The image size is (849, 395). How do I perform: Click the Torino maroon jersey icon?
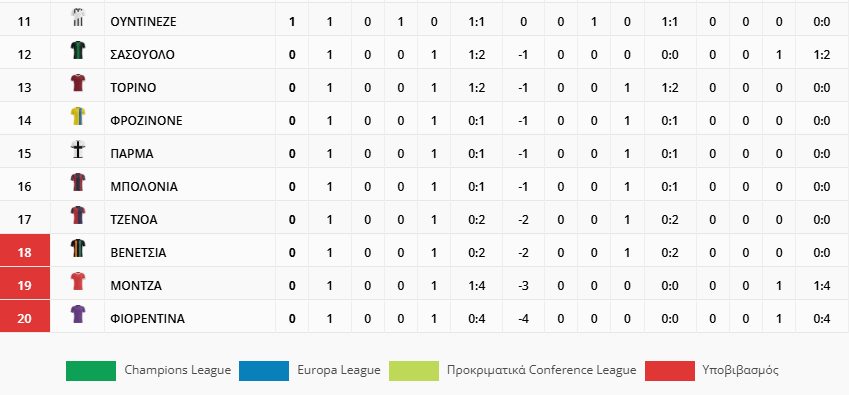click(x=78, y=83)
